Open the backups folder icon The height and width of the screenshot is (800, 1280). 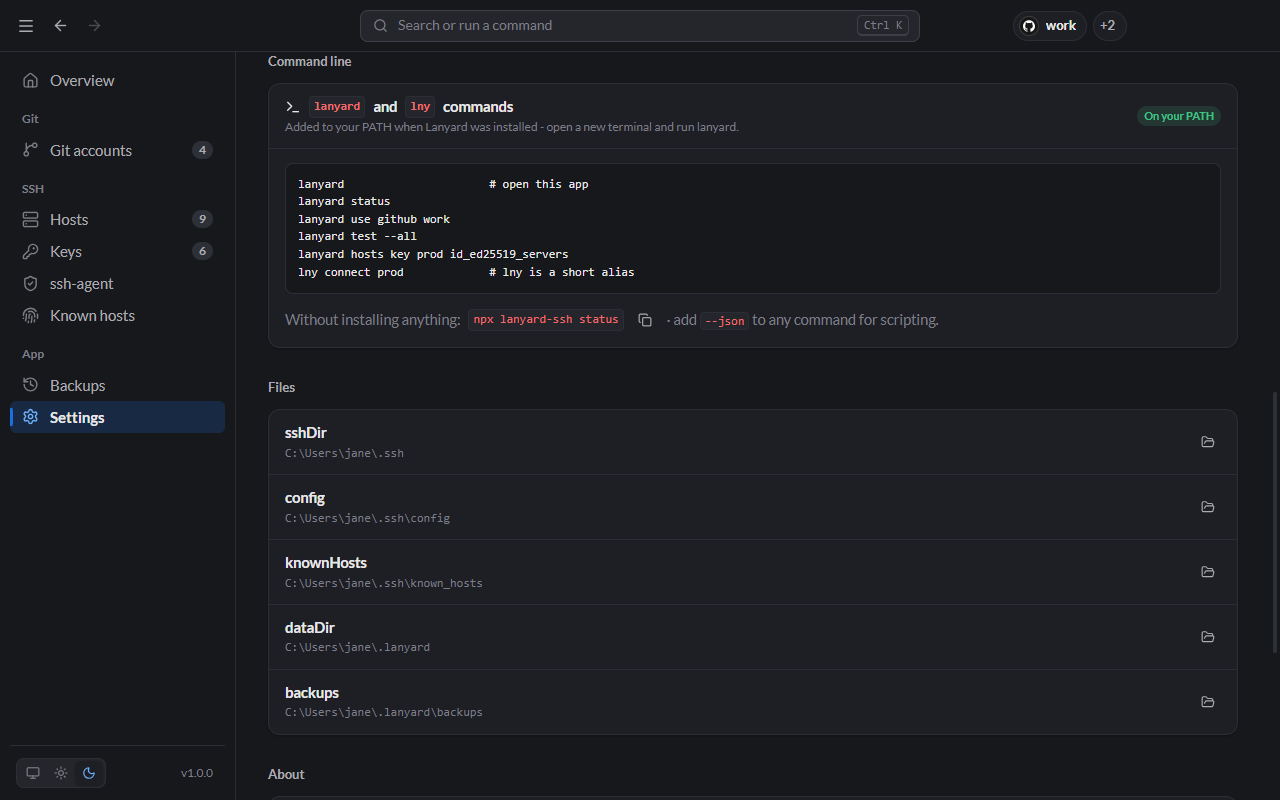coord(1208,702)
